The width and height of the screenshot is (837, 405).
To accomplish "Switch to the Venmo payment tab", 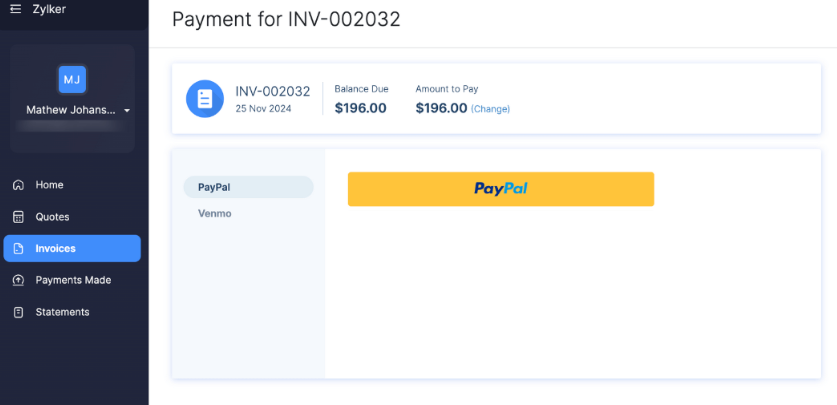I will (x=215, y=213).
